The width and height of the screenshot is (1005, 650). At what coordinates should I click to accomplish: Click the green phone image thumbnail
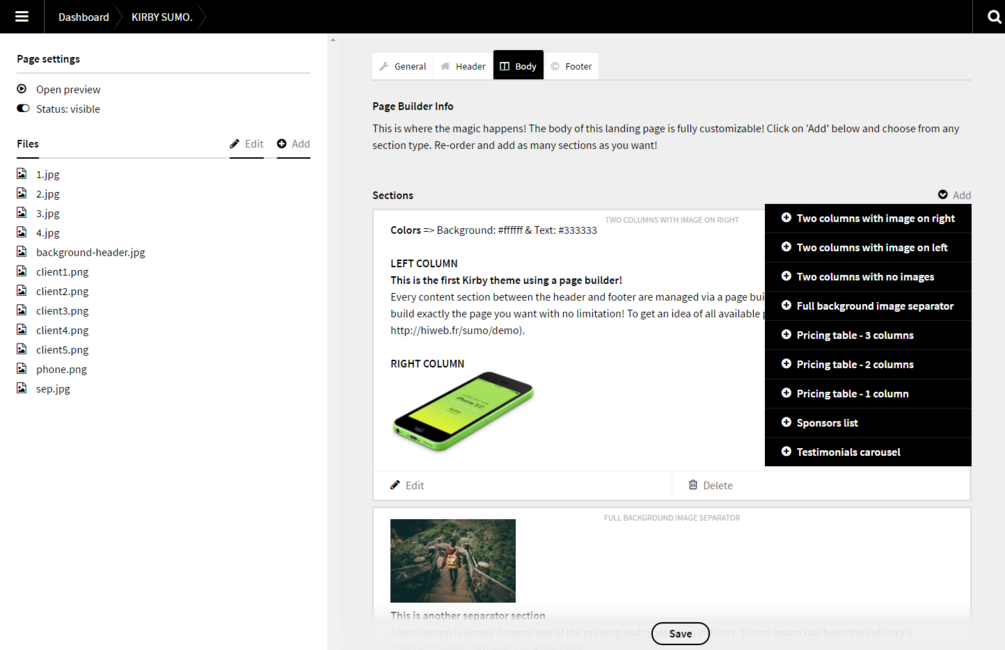point(463,411)
